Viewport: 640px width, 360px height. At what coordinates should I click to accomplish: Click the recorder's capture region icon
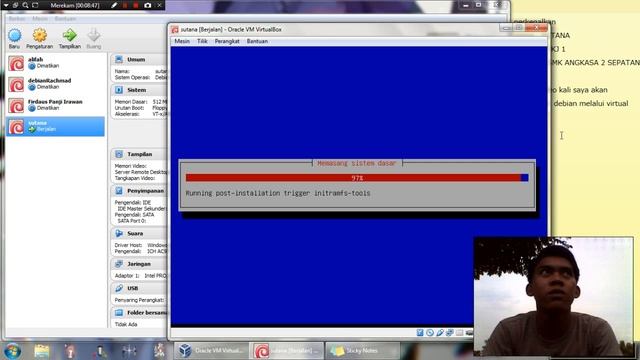[36, 5]
